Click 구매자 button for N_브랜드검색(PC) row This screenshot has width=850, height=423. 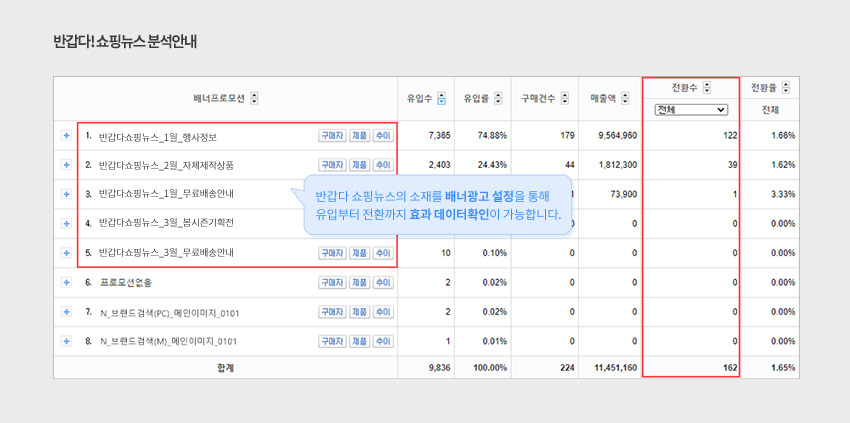point(332,312)
